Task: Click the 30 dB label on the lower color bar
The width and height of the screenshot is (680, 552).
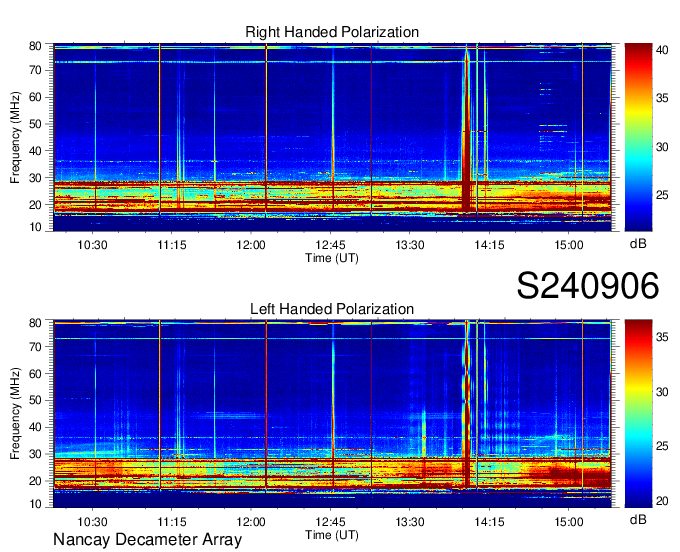Action: click(662, 392)
